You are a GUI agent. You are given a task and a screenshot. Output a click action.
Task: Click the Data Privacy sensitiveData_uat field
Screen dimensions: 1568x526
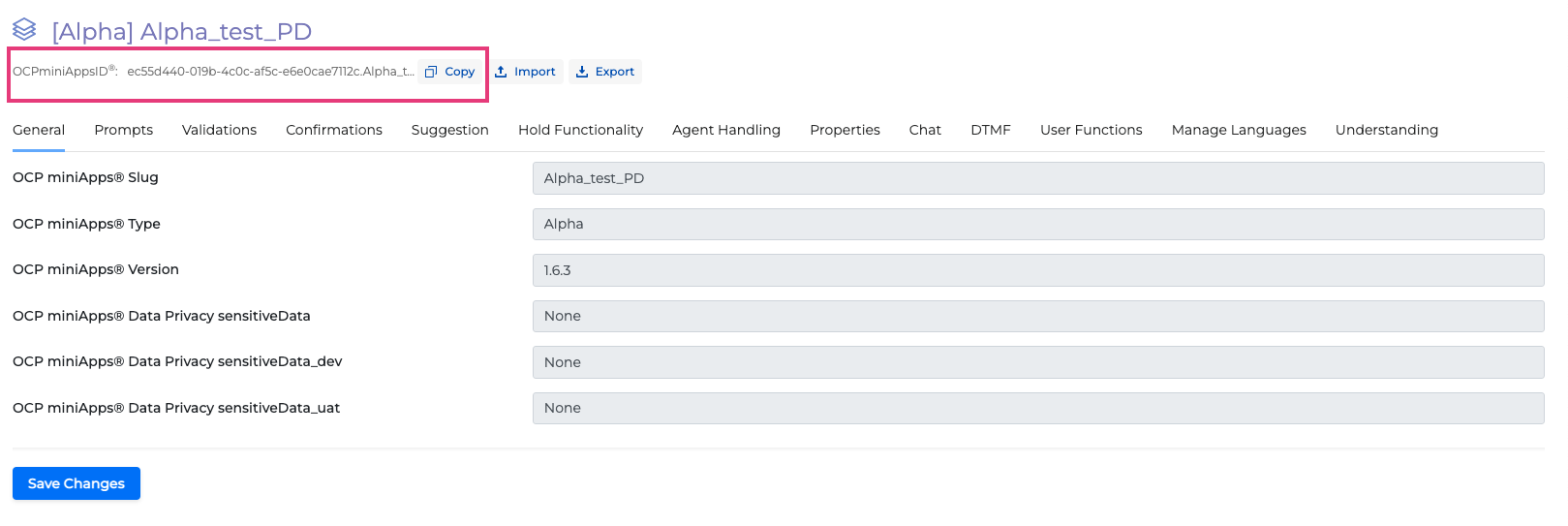(x=1037, y=408)
